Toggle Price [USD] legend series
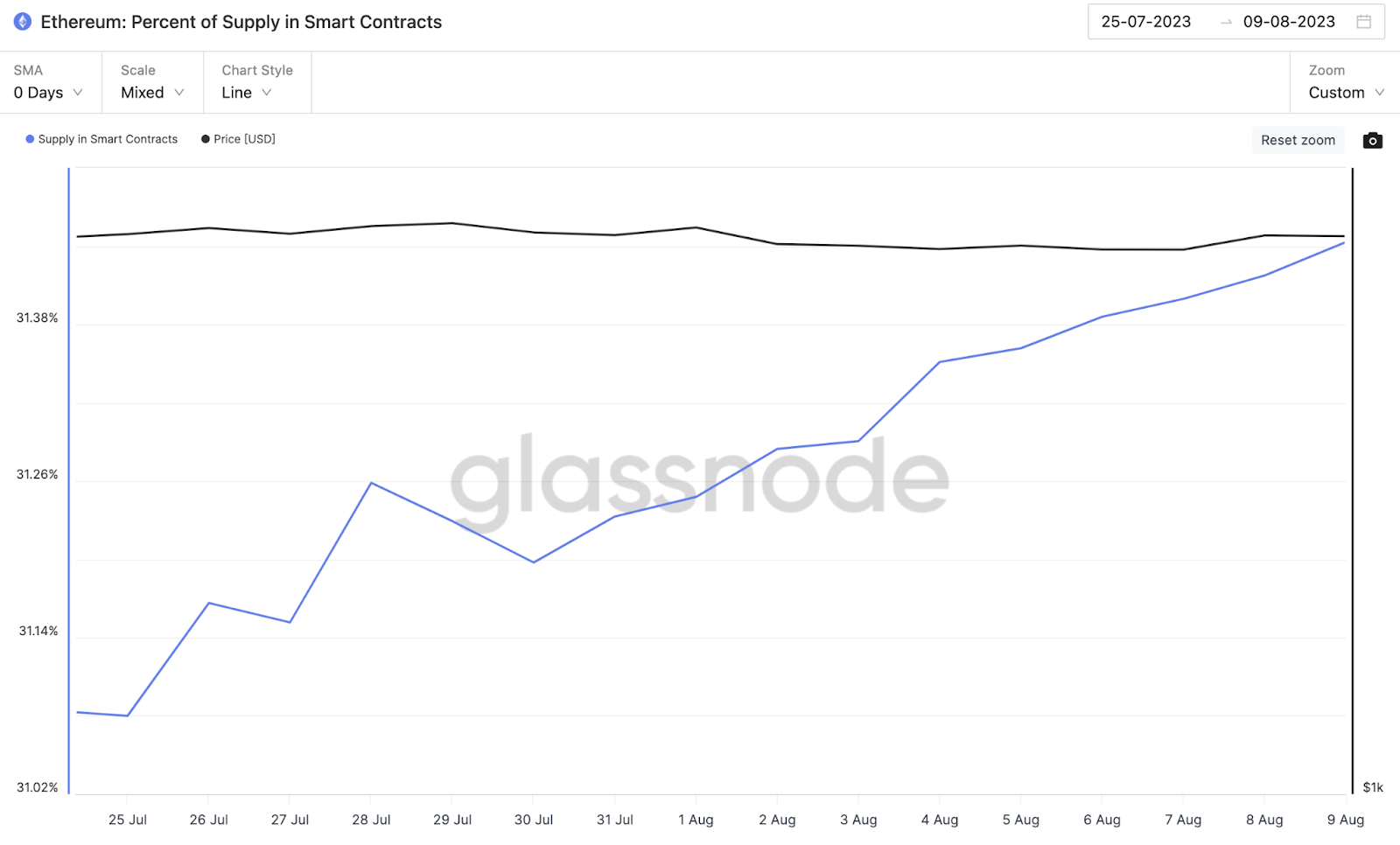This screenshot has height=845, width=1400. 238,139
